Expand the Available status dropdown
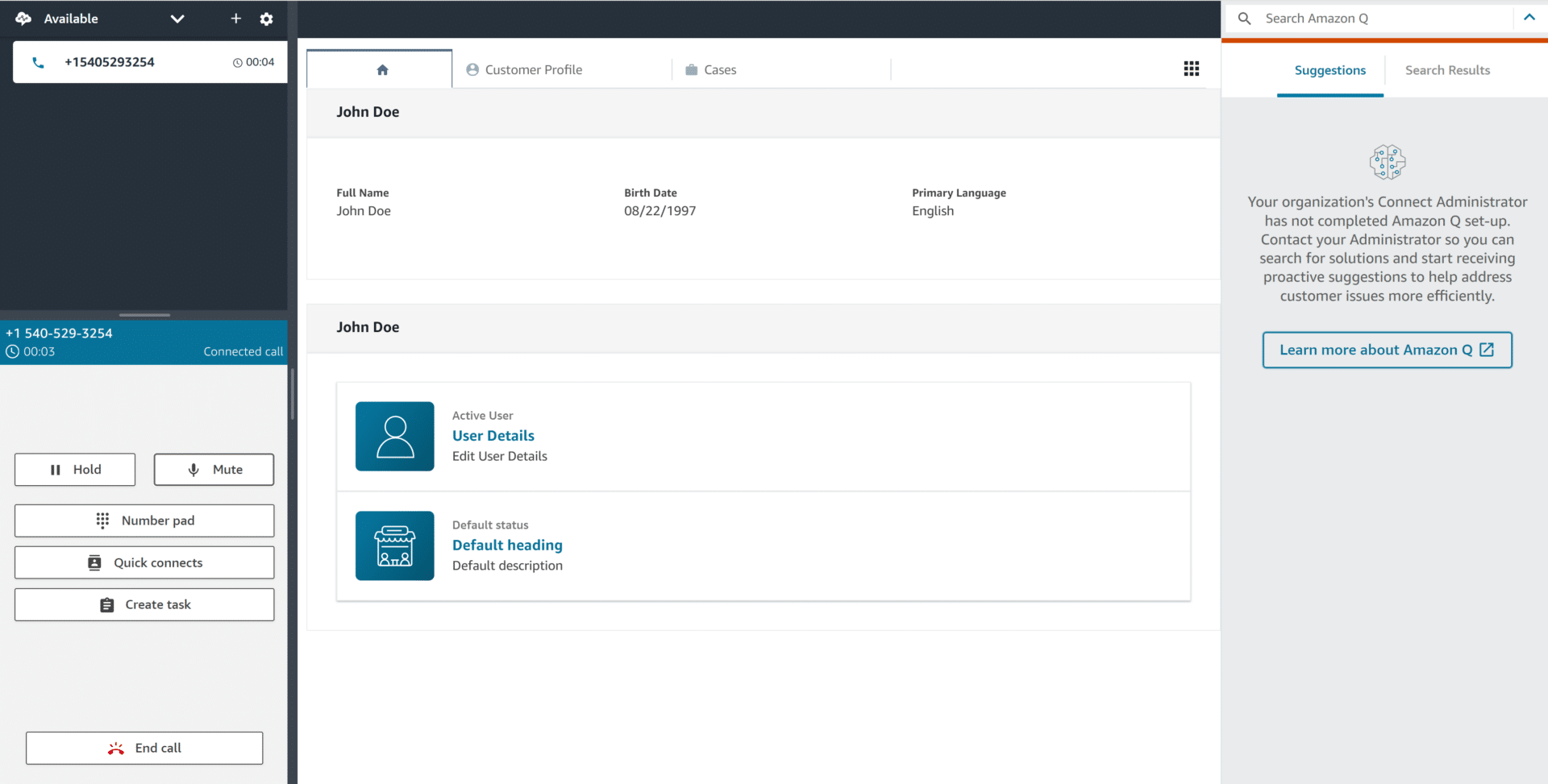The height and width of the screenshot is (784, 1548). (177, 19)
